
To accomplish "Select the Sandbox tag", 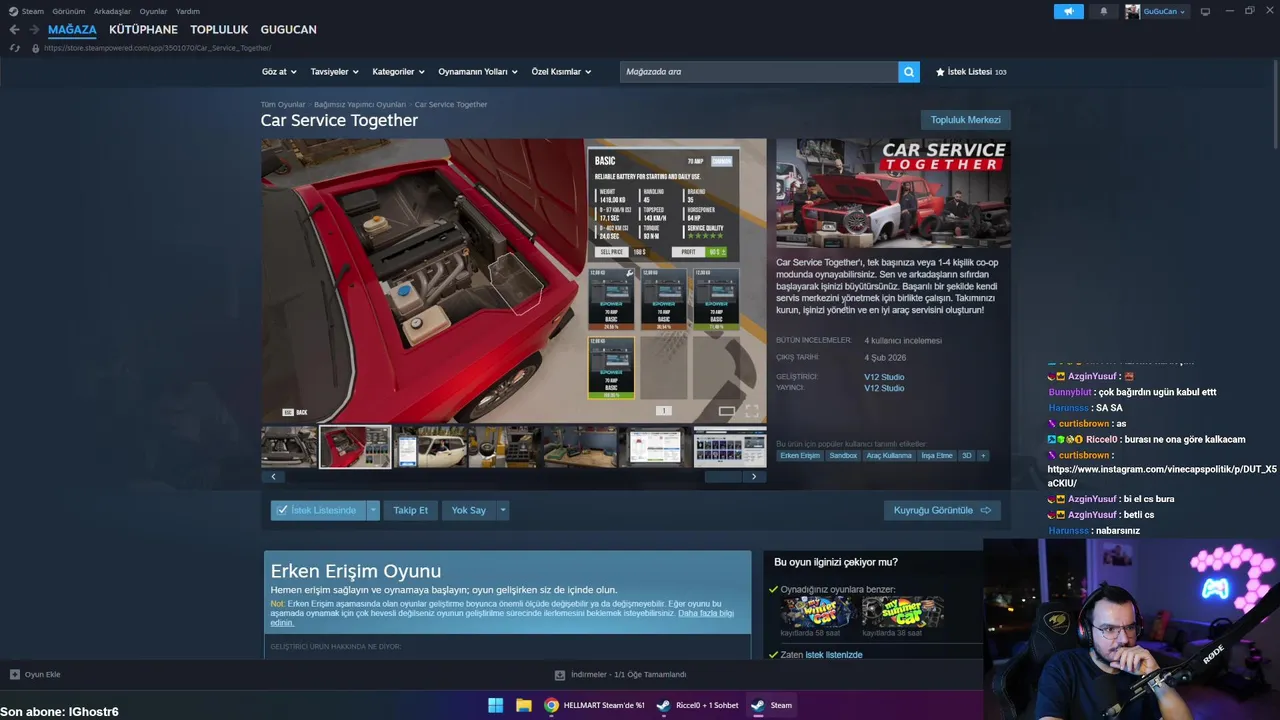I will pos(843,455).
